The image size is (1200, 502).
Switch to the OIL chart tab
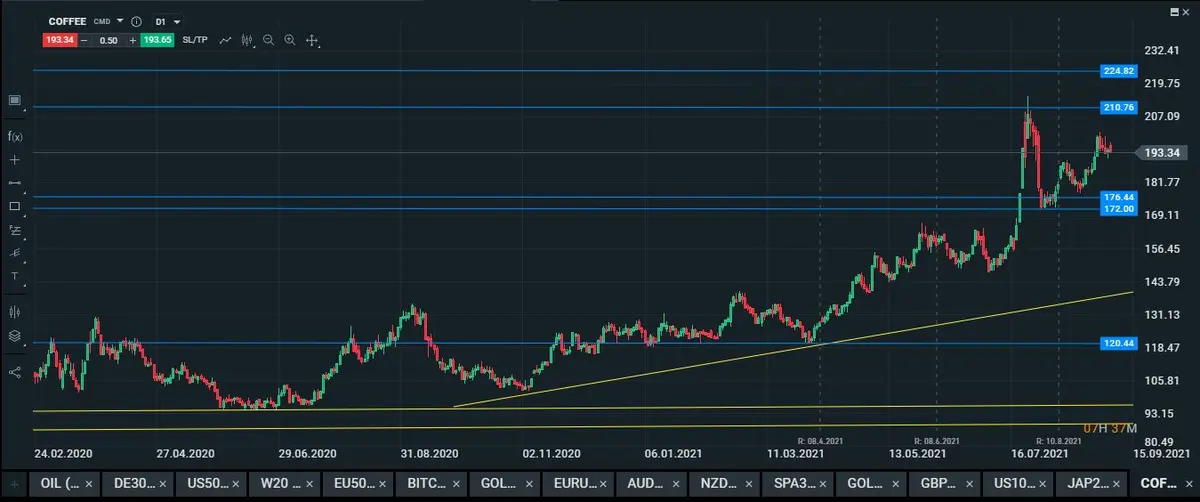click(59, 483)
